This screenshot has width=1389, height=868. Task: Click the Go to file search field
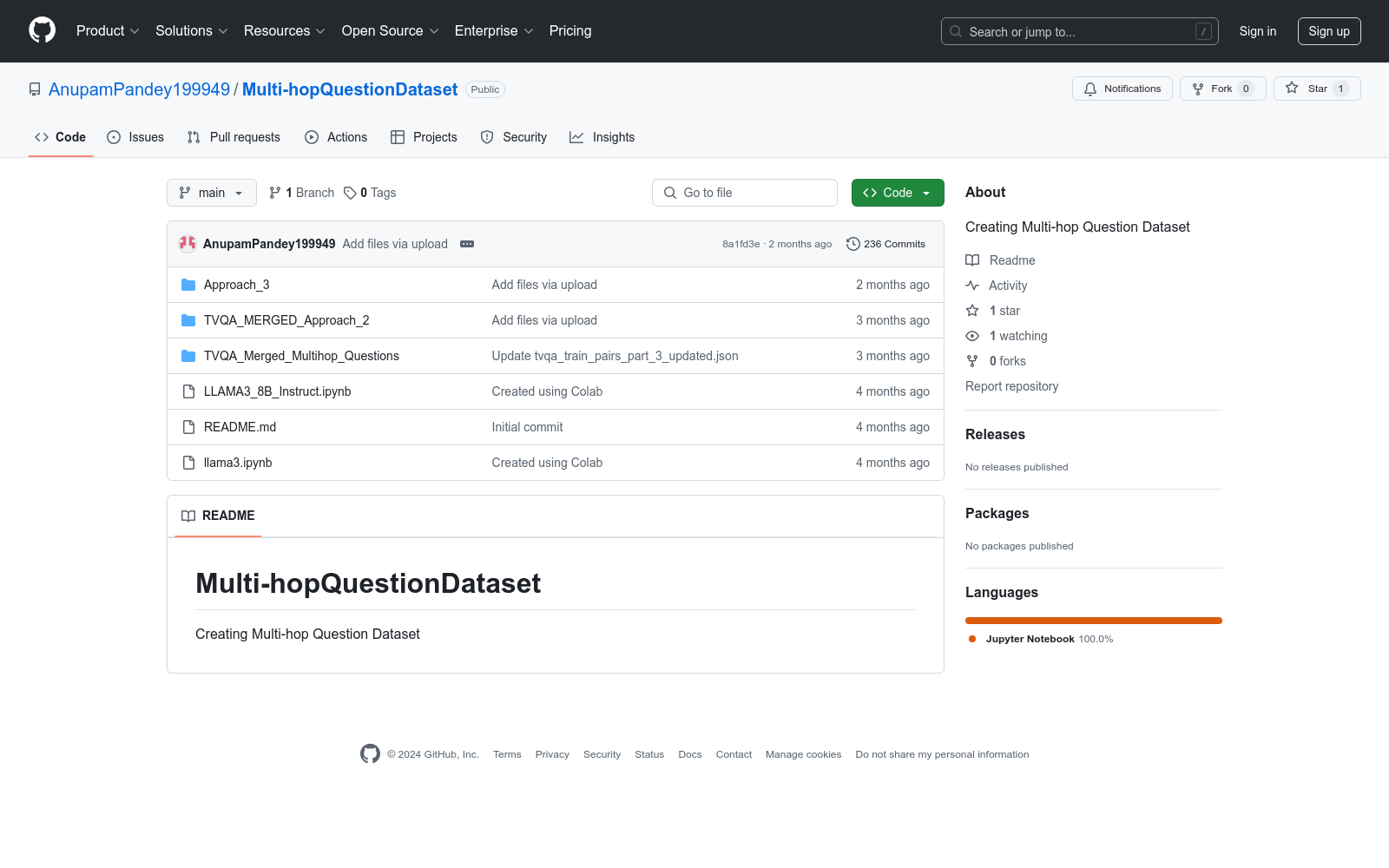745,193
